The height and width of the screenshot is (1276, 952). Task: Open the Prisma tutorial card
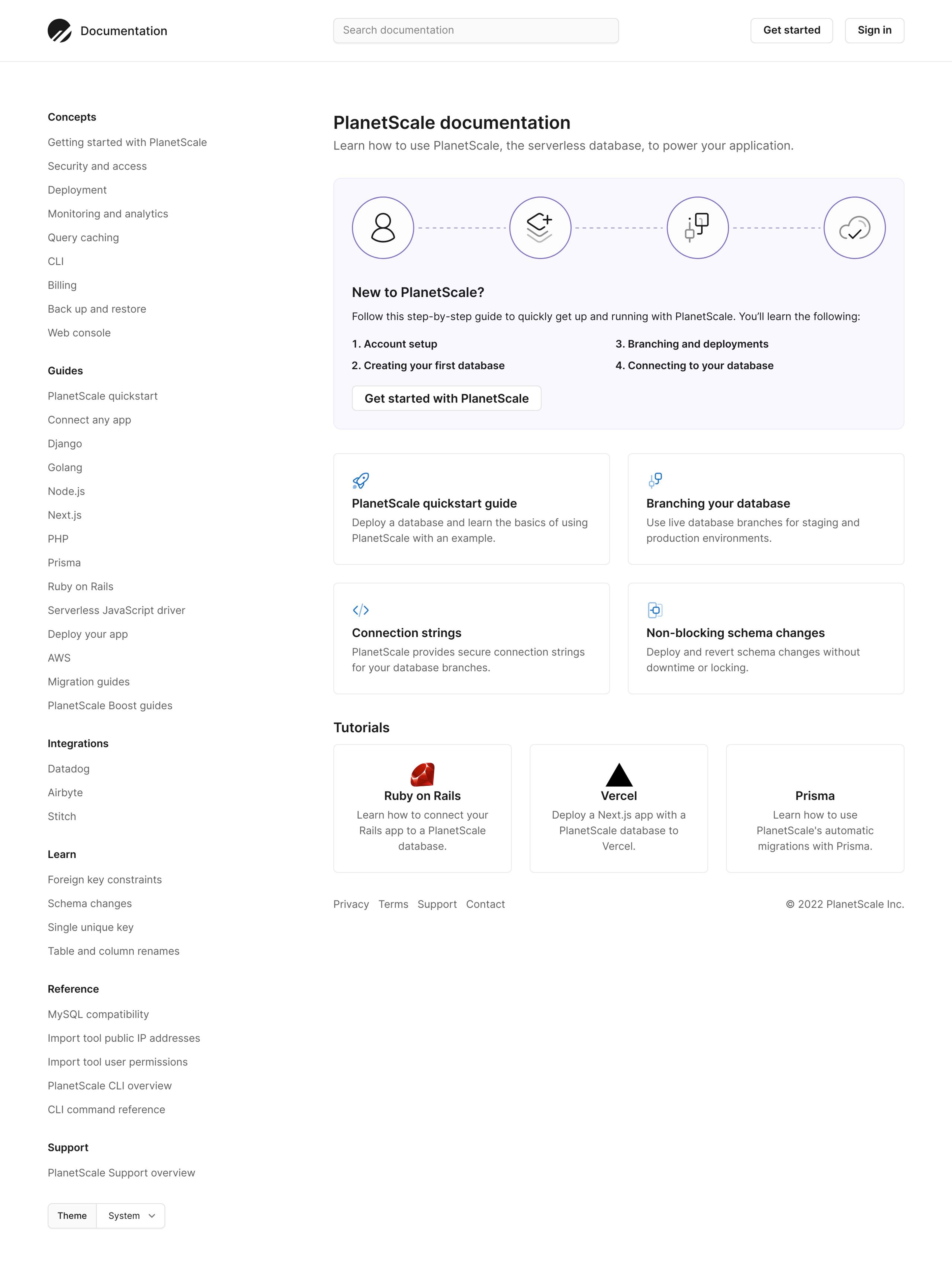[x=815, y=808]
